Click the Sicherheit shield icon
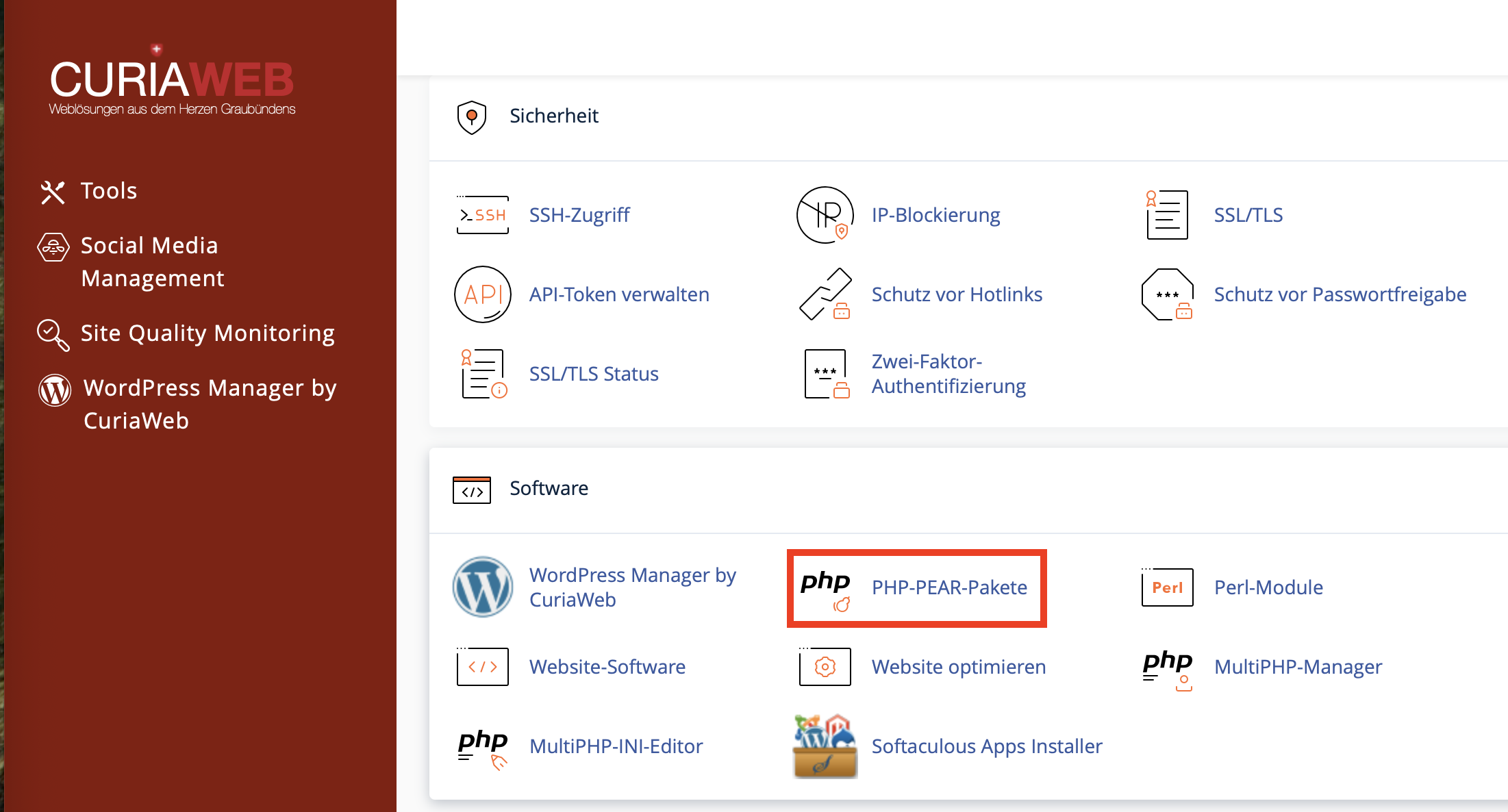The width and height of the screenshot is (1508, 812). (x=472, y=117)
